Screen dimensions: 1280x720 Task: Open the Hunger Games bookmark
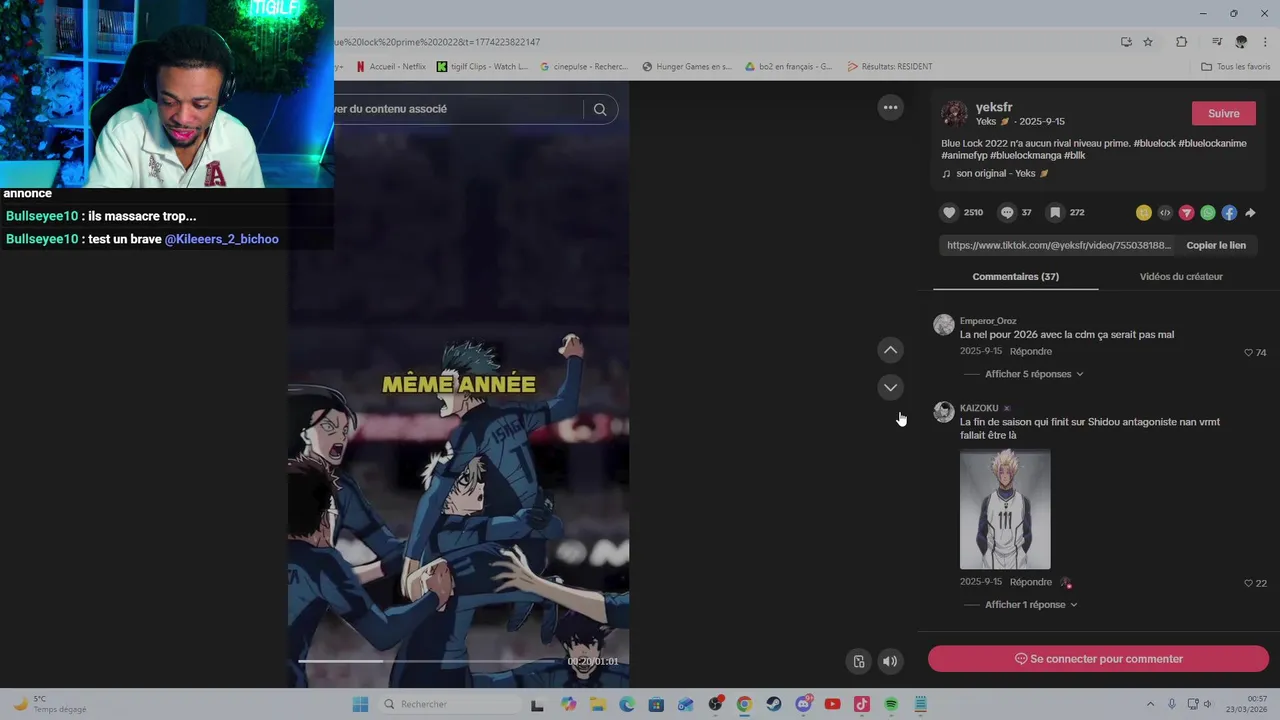687,67
